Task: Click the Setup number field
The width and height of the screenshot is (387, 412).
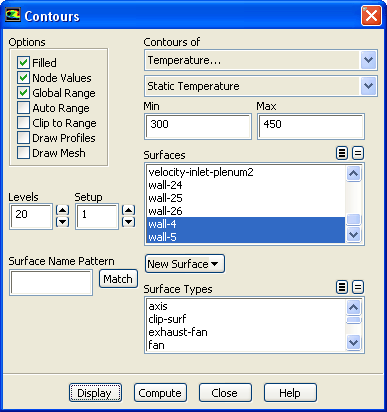Action: pos(97,216)
